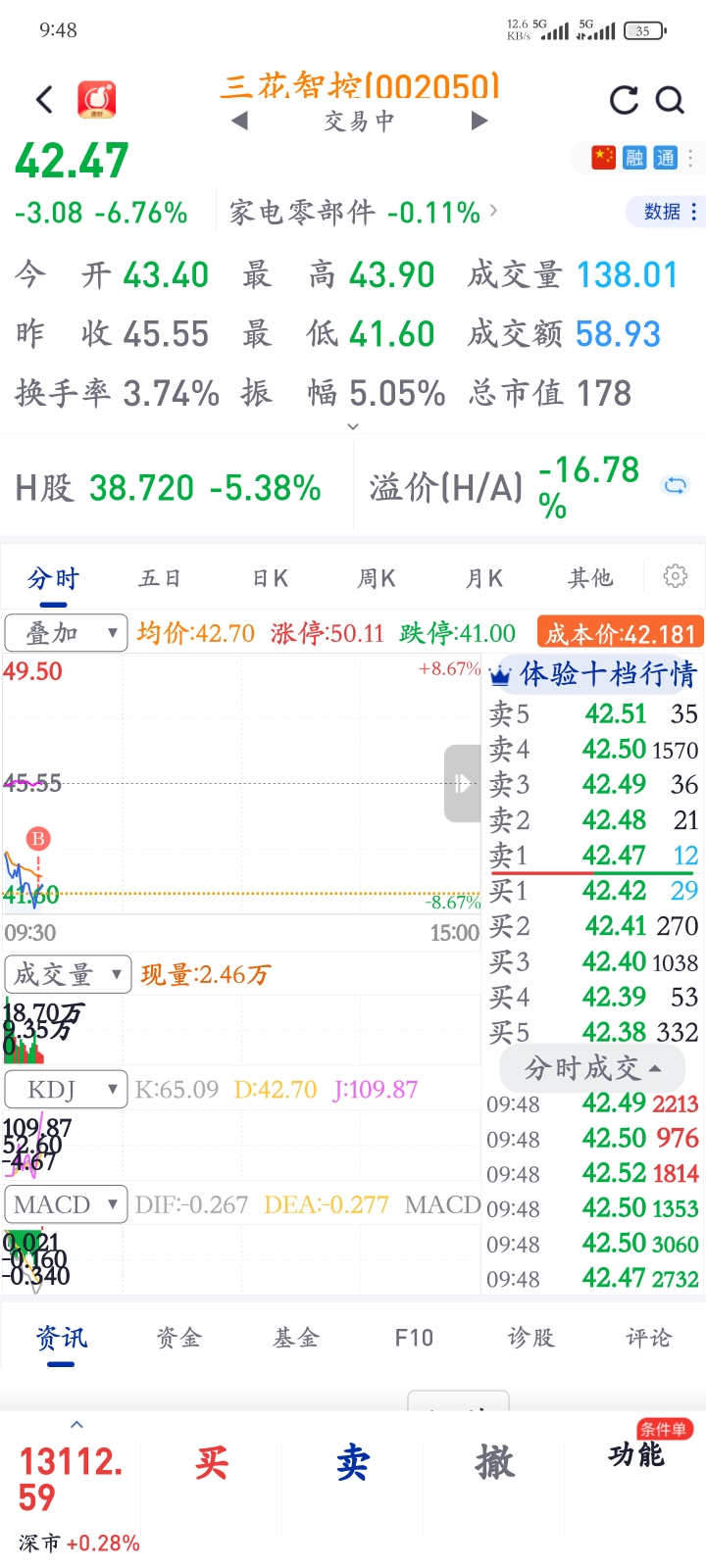Viewport: 706px width, 1568px height.
Task: Expand the index bar above 13112.59
Action: click(x=77, y=1425)
